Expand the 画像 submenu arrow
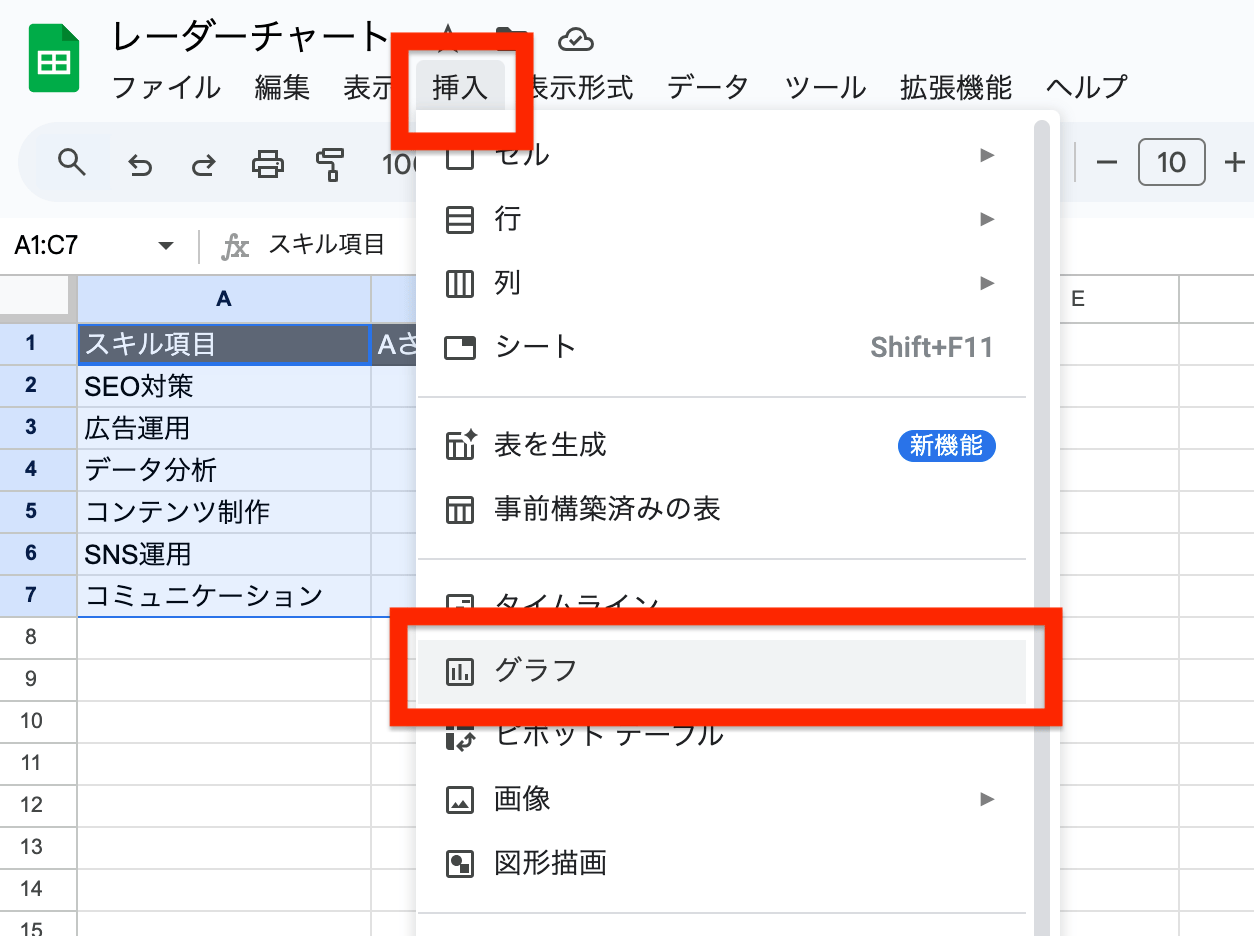 [988, 799]
